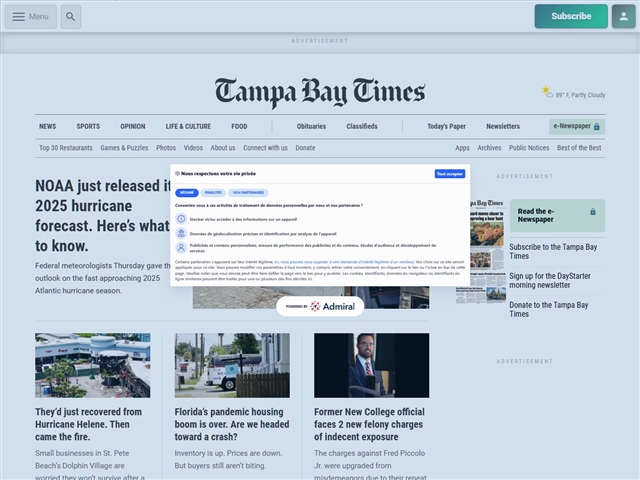640x480 pixels.
Task: Click lock icon in Read the e-Newspaper card
Action: pyautogui.click(x=593, y=211)
